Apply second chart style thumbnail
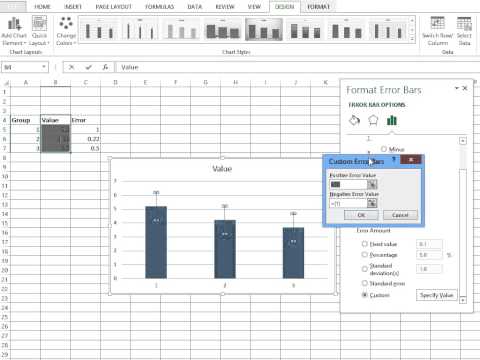The width and height of the screenshot is (480, 360). click(140, 30)
